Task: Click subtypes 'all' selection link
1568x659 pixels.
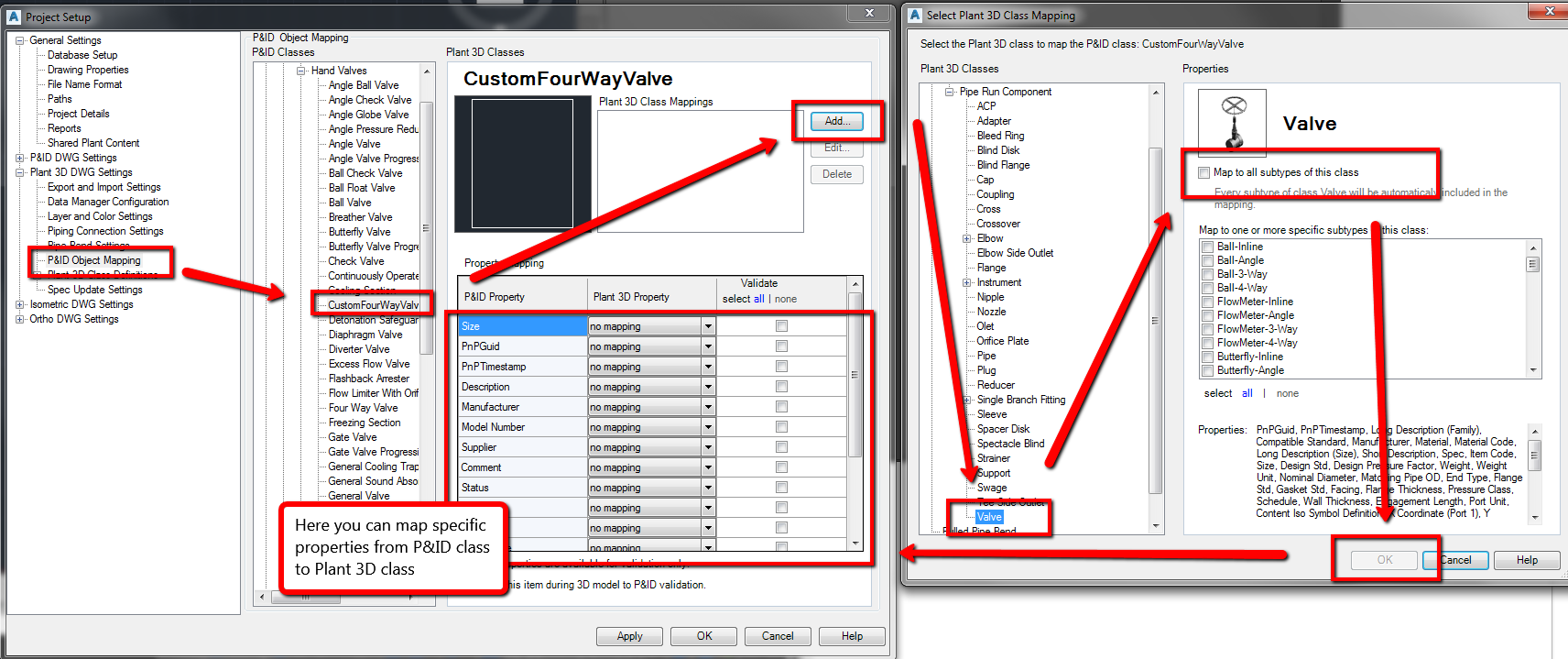Action: [x=1247, y=393]
